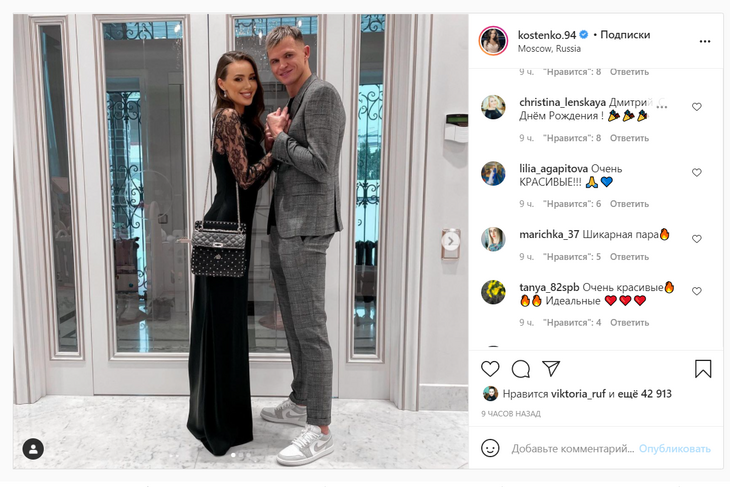Image resolution: width=730 pixels, height=487 pixels.
Task: Click Опубликовать to post comment
Action: point(674,449)
